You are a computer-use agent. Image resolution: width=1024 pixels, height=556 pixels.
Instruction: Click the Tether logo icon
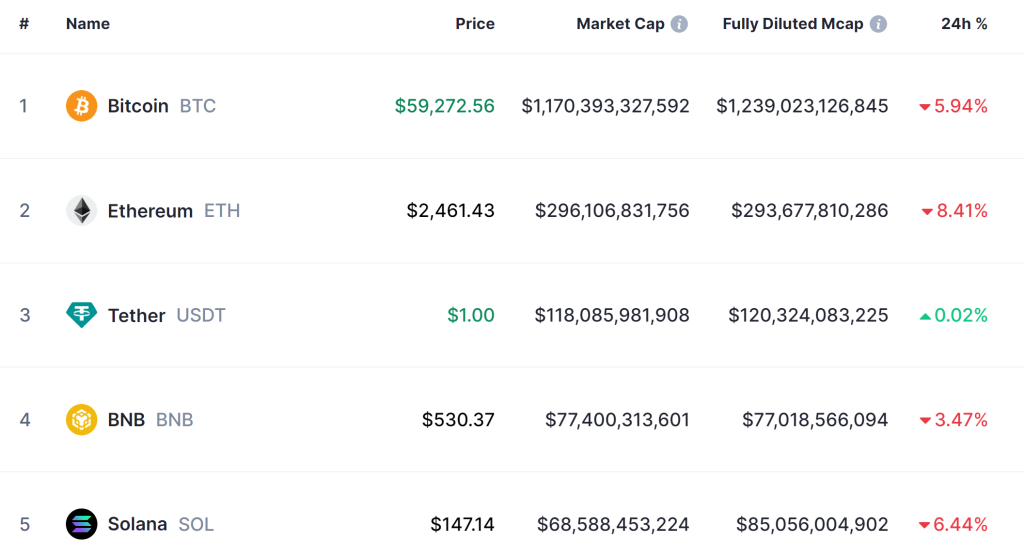(x=81, y=315)
